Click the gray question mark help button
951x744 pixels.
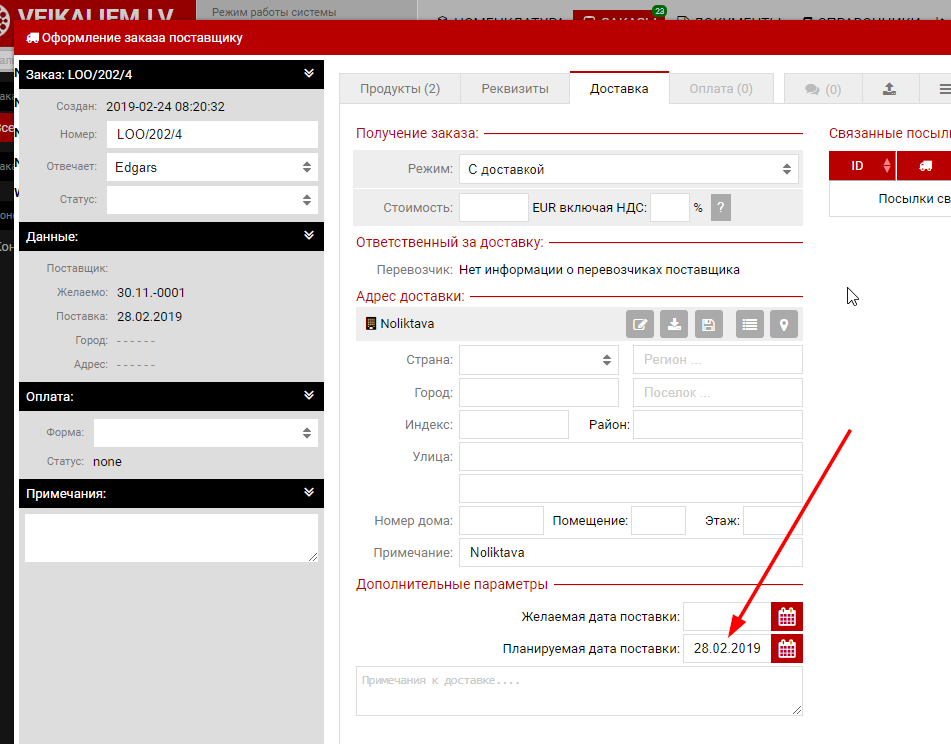tap(720, 208)
